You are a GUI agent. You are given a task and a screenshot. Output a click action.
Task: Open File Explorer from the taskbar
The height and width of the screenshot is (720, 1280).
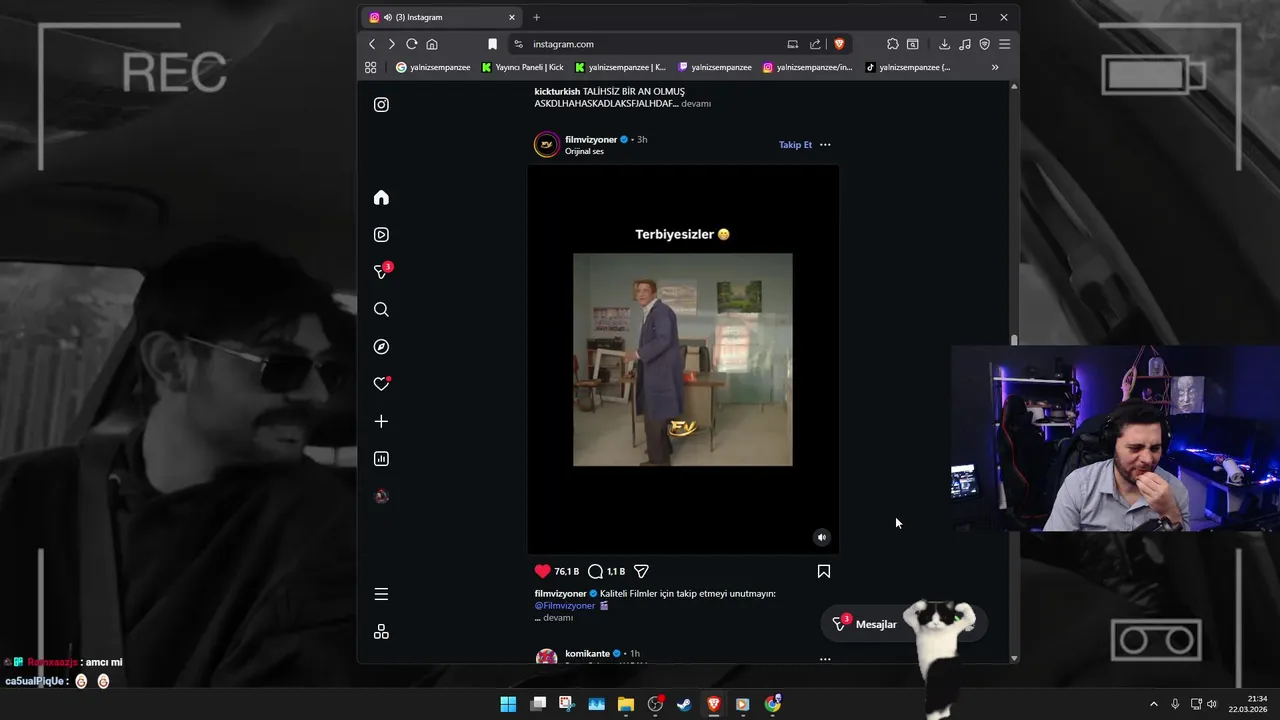626,704
